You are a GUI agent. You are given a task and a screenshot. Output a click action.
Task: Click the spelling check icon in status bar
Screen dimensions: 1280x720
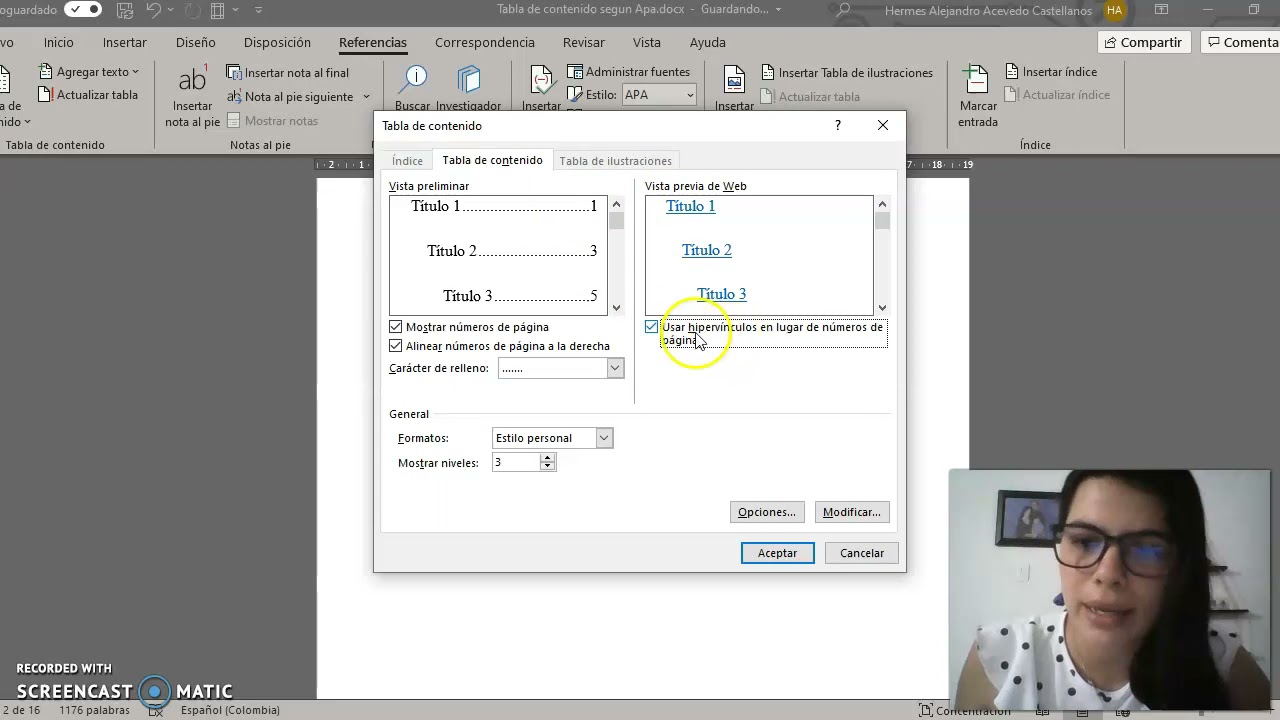coord(155,710)
